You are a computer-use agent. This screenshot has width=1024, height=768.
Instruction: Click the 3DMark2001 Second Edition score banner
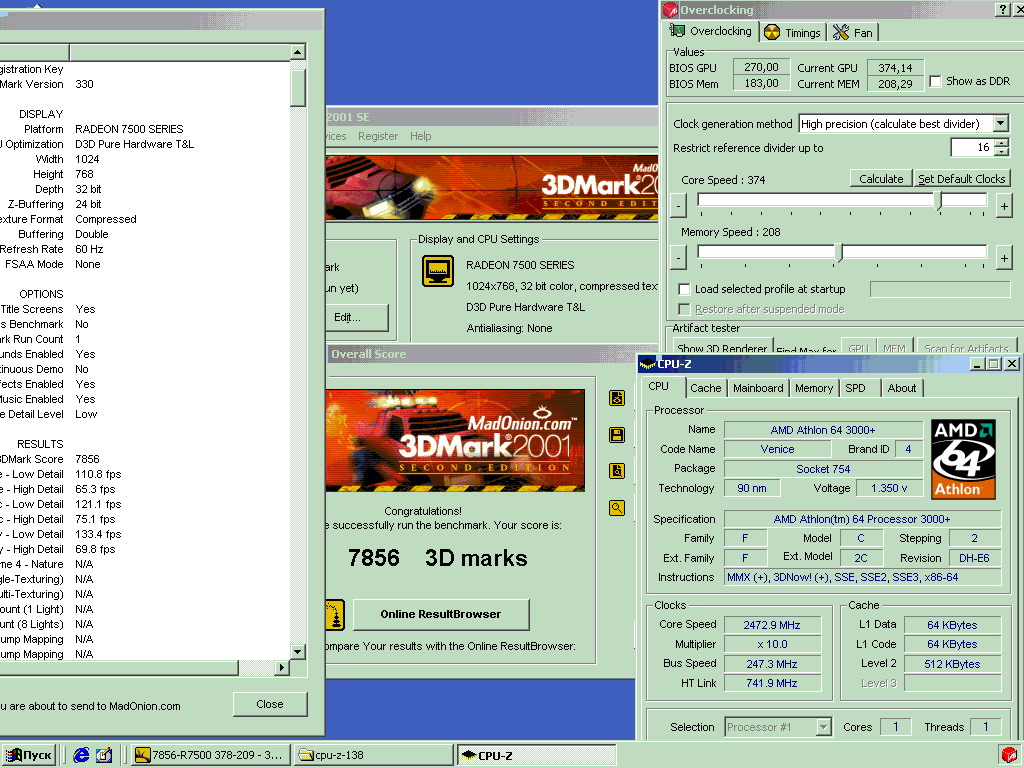click(455, 440)
